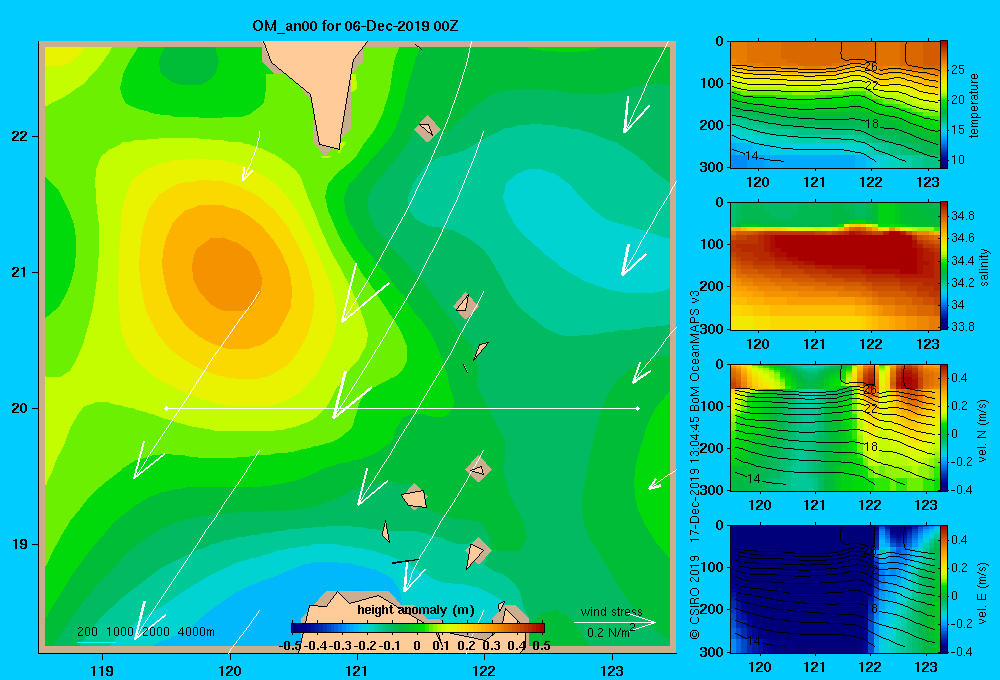Click the '-0.5' tick on height anomaly scale
The image size is (1000, 680).
[x=290, y=646]
